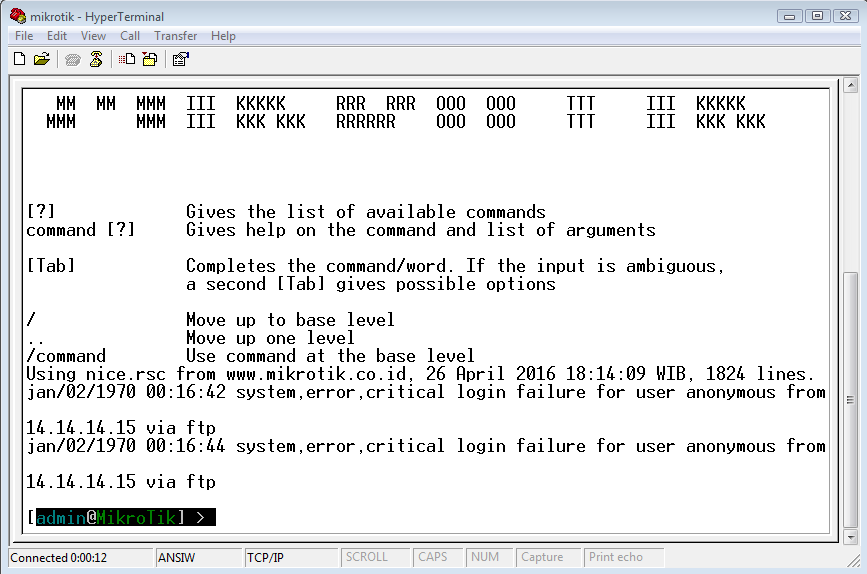This screenshot has height=574, width=867.
Task: Click the Receive file toolbar icon
Action: 150,59
